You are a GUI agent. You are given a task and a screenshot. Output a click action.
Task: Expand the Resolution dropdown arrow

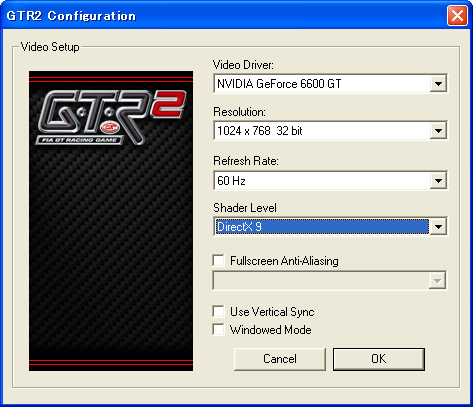(x=438, y=131)
